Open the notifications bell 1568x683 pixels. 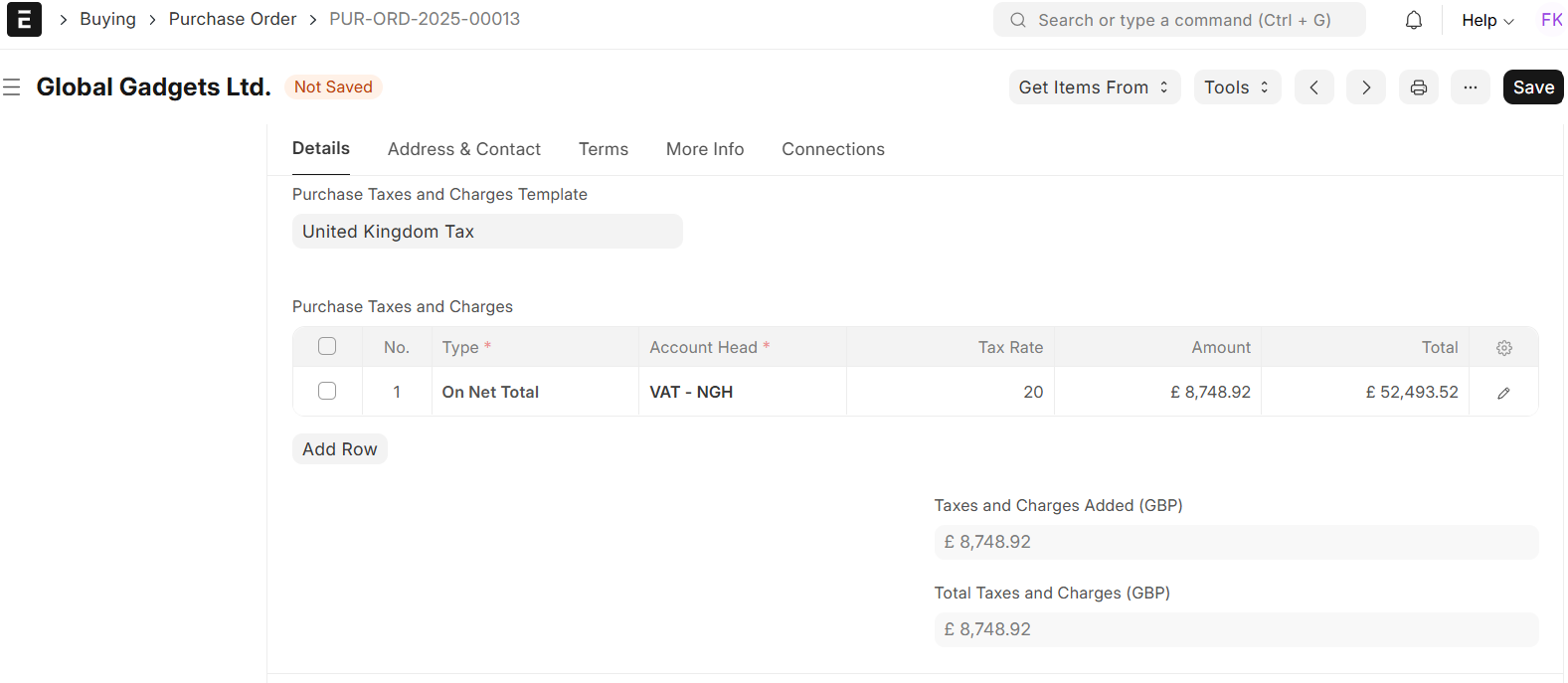tap(1413, 20)
